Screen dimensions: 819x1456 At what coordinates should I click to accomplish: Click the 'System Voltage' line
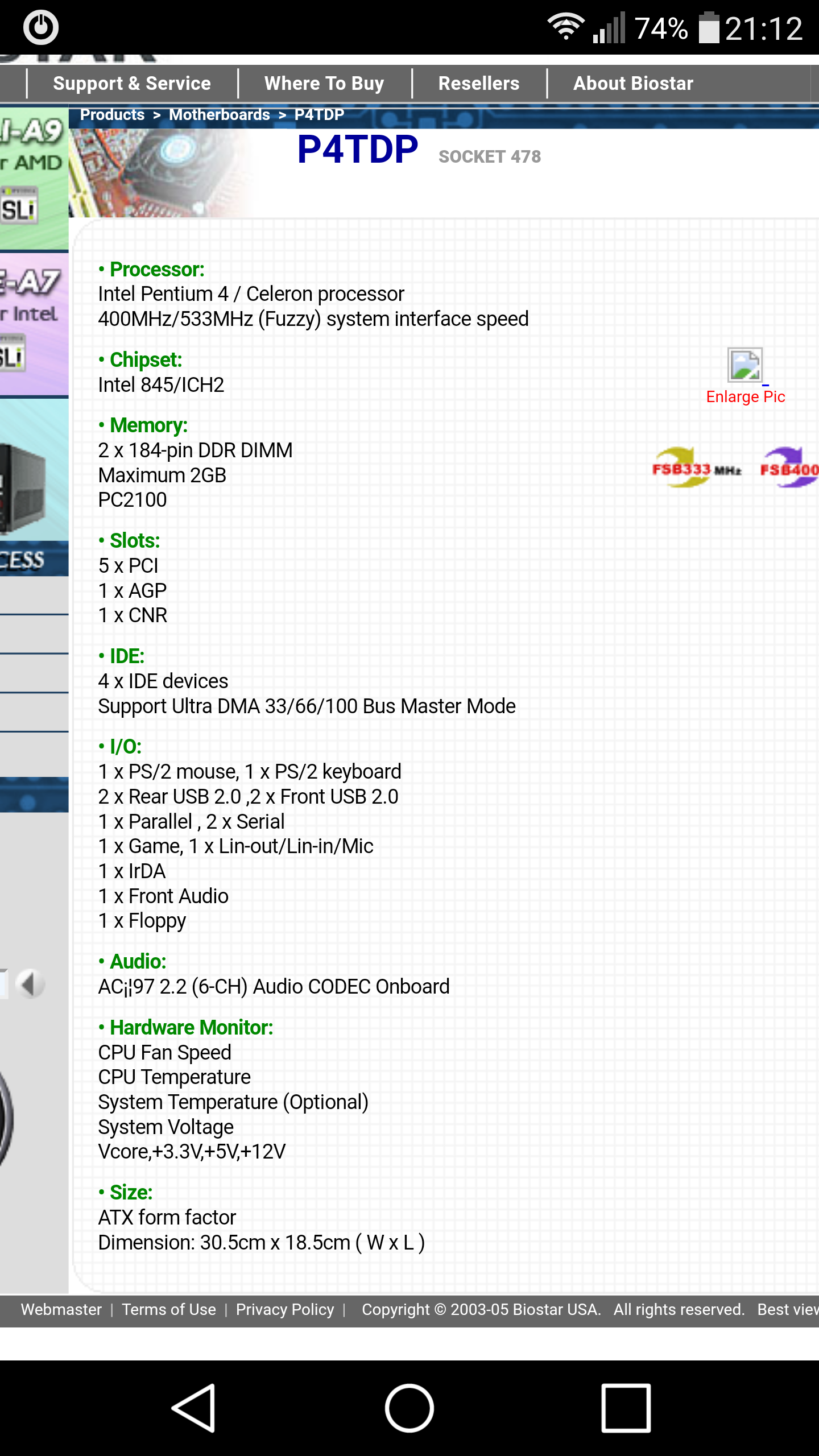click(166, 1127)
